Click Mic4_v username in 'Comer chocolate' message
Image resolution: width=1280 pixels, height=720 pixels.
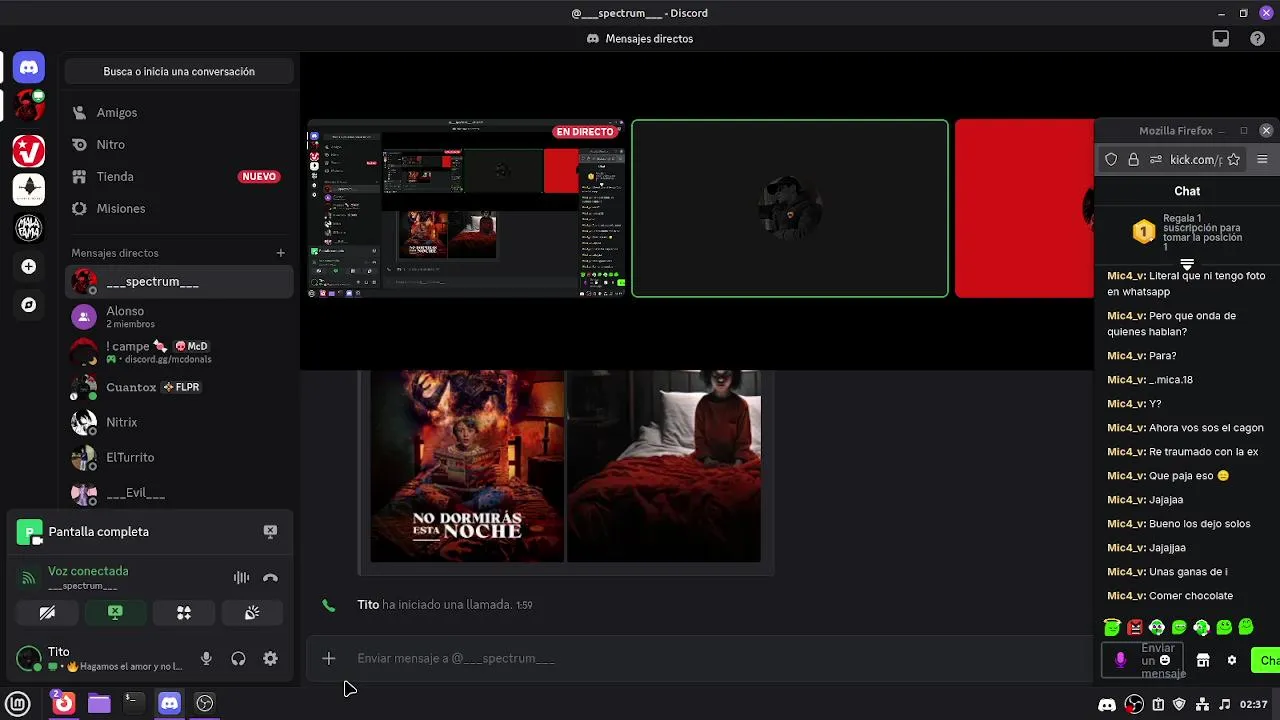pos(1126,596)
